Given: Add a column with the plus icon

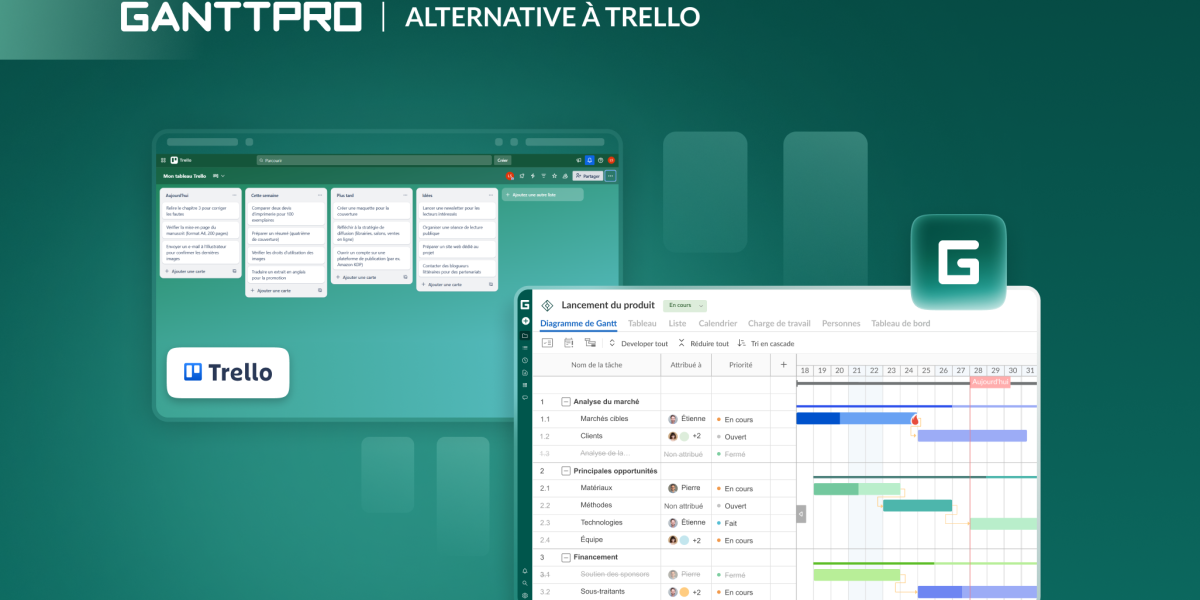Looking at the screenshot, I should (784, 366).
